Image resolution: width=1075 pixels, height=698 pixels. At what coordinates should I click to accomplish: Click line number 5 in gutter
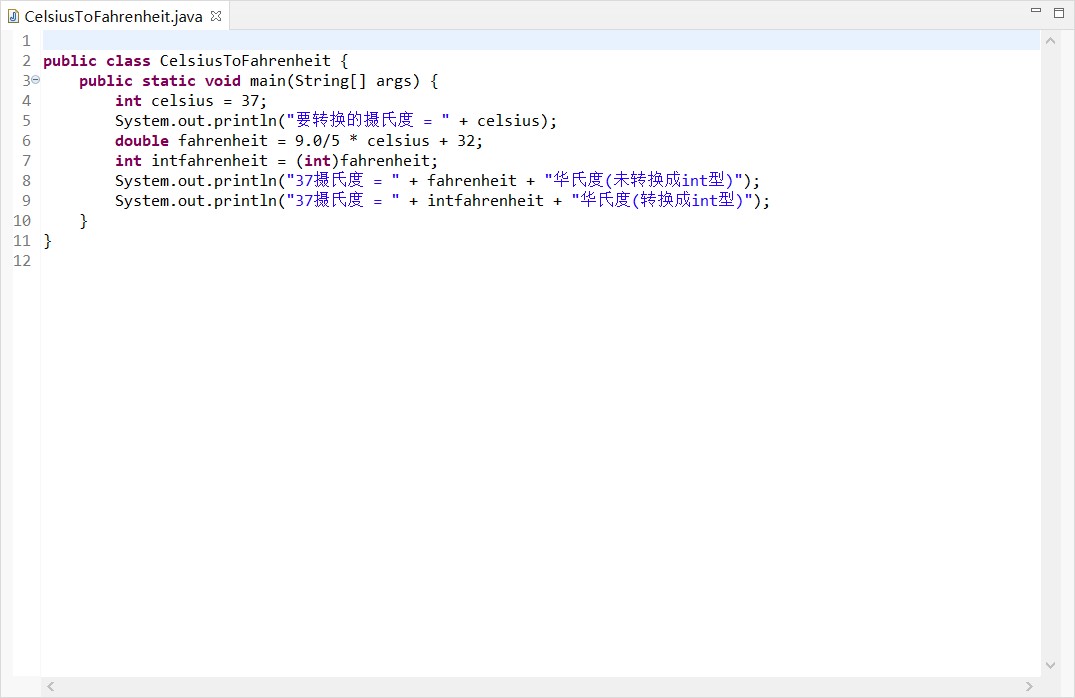(x=26, y=121)
